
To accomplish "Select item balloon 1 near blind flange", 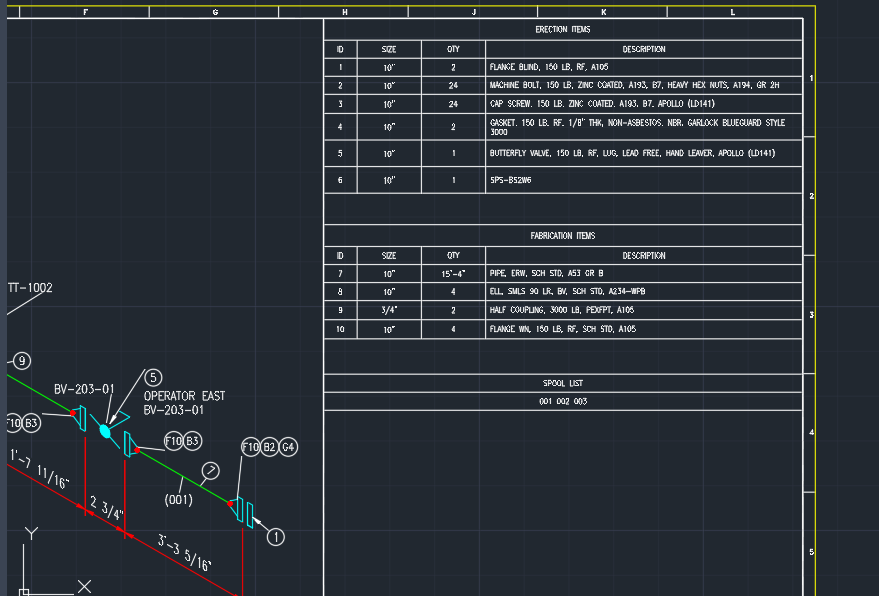I will [275, 537].
